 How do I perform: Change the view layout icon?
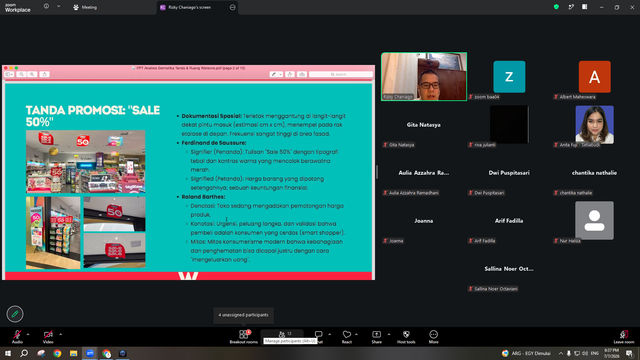pyautogui.click(x=585, y=7)
